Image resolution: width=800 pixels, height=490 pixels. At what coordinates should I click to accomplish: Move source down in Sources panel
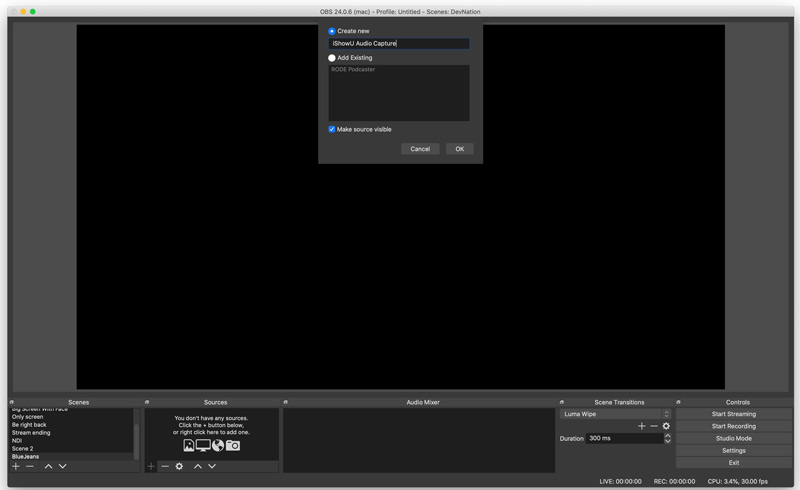tap(212, 466)
